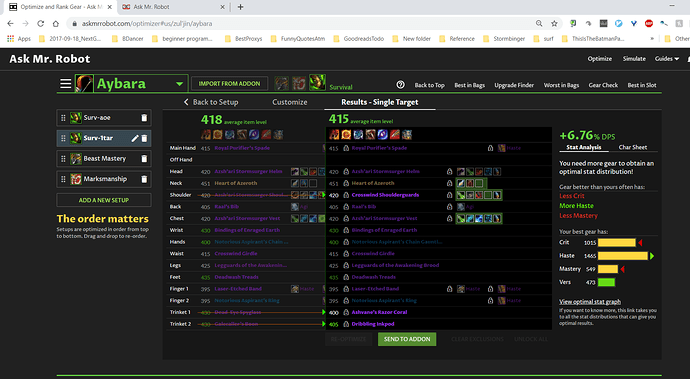This screenshot has width=690, height=379.
Task: Click first talent icon under 418 item level
Action: point(206,134)
